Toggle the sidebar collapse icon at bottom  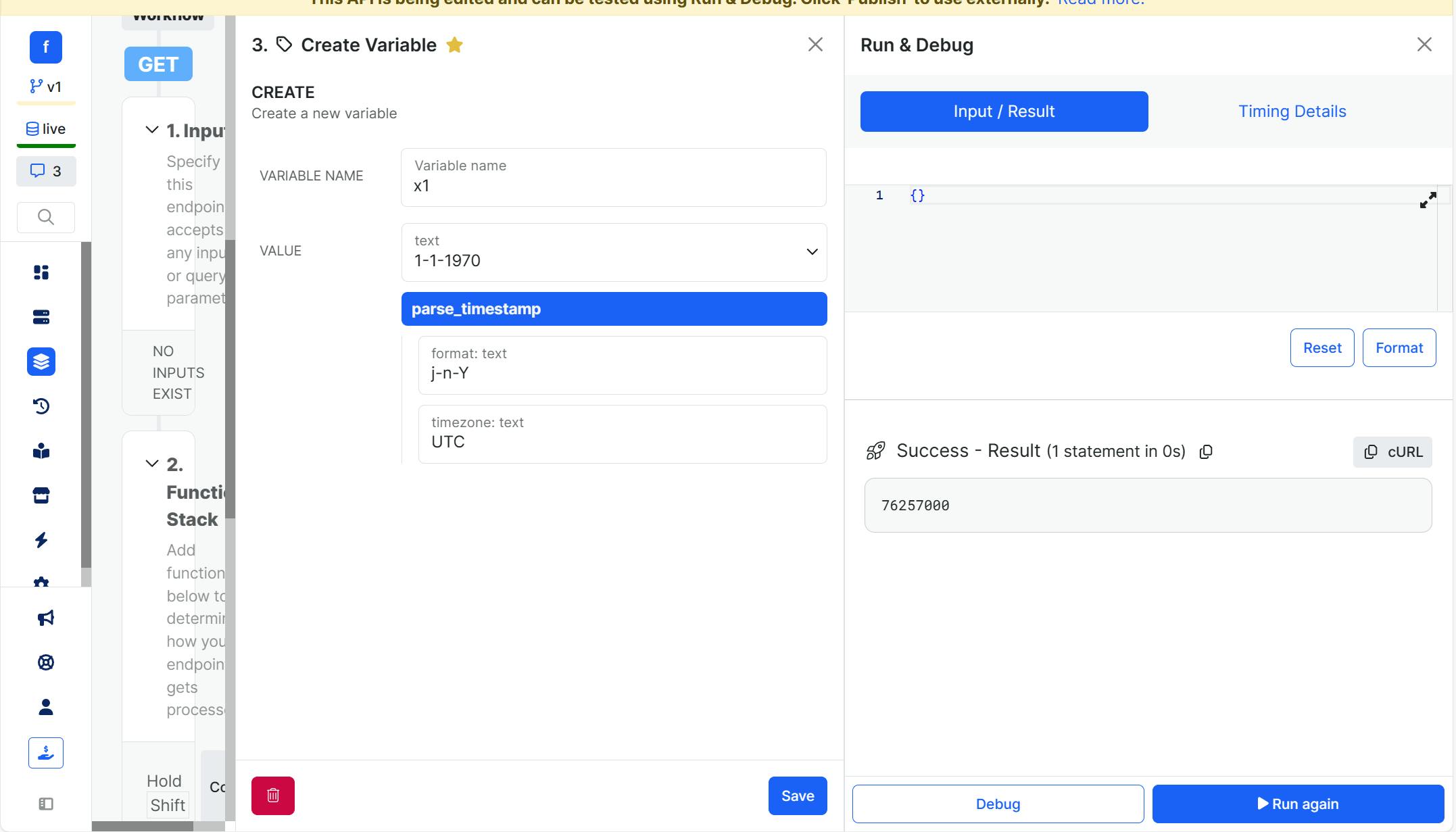tap(45, 804)
